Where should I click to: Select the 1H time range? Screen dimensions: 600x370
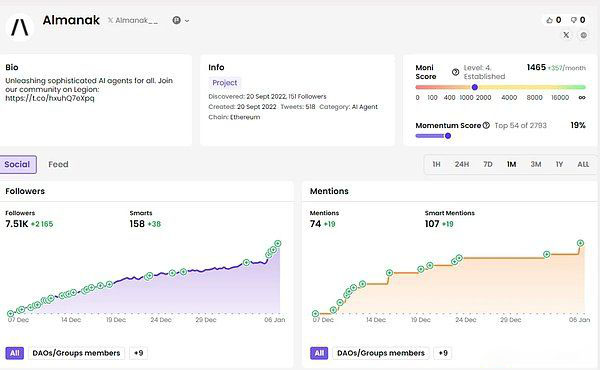[436, 165]
